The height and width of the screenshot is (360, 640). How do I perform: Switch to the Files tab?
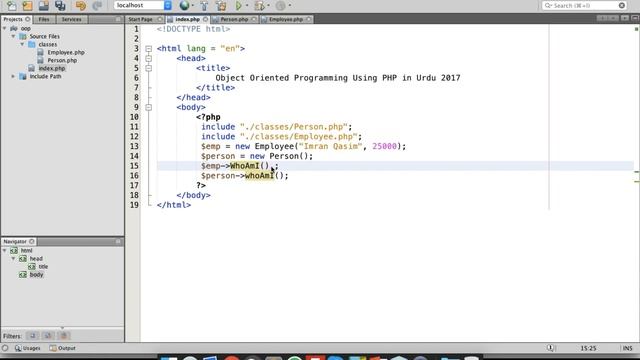point(44,19)
